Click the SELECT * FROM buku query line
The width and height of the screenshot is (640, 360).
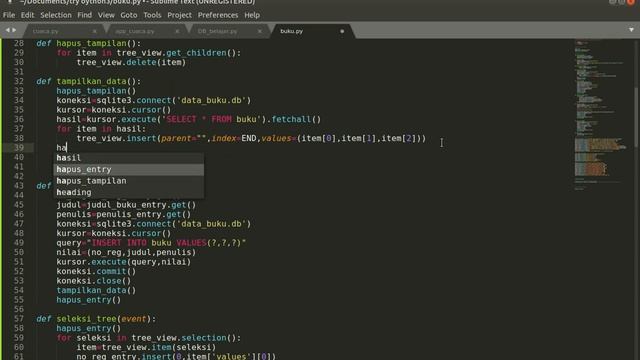[189, 119]
